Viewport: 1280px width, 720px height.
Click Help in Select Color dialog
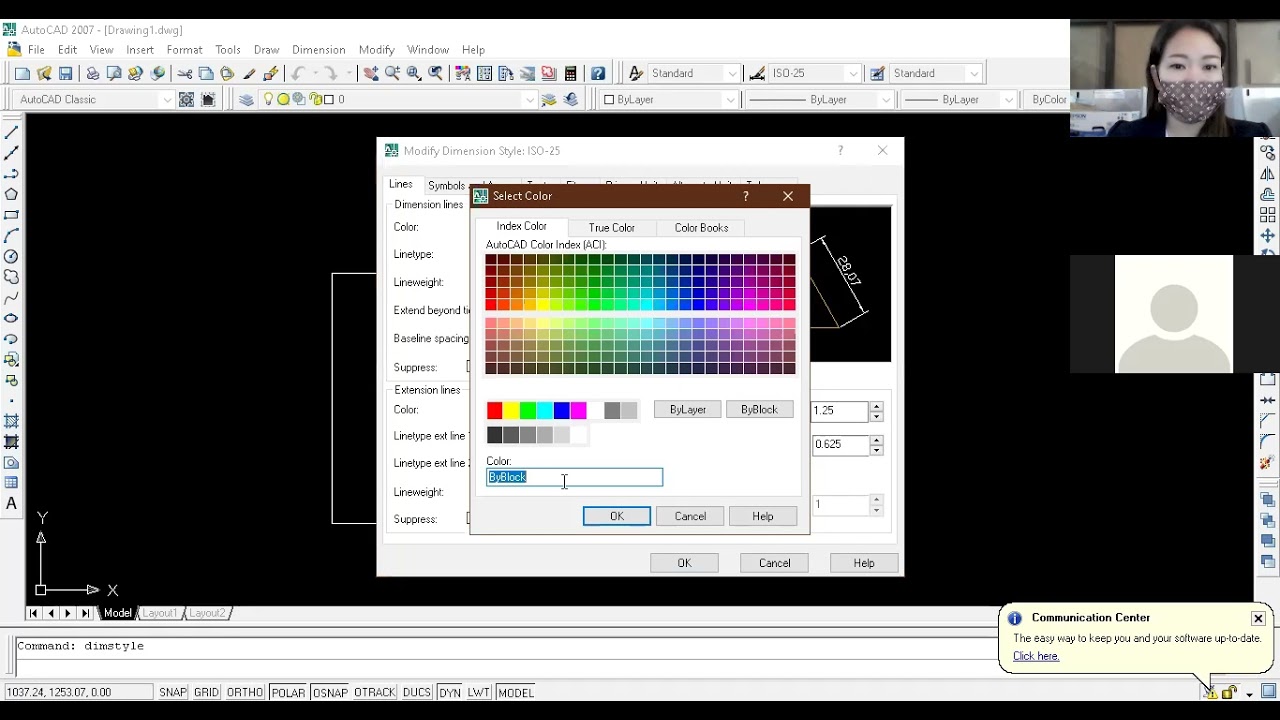point(763,516)
